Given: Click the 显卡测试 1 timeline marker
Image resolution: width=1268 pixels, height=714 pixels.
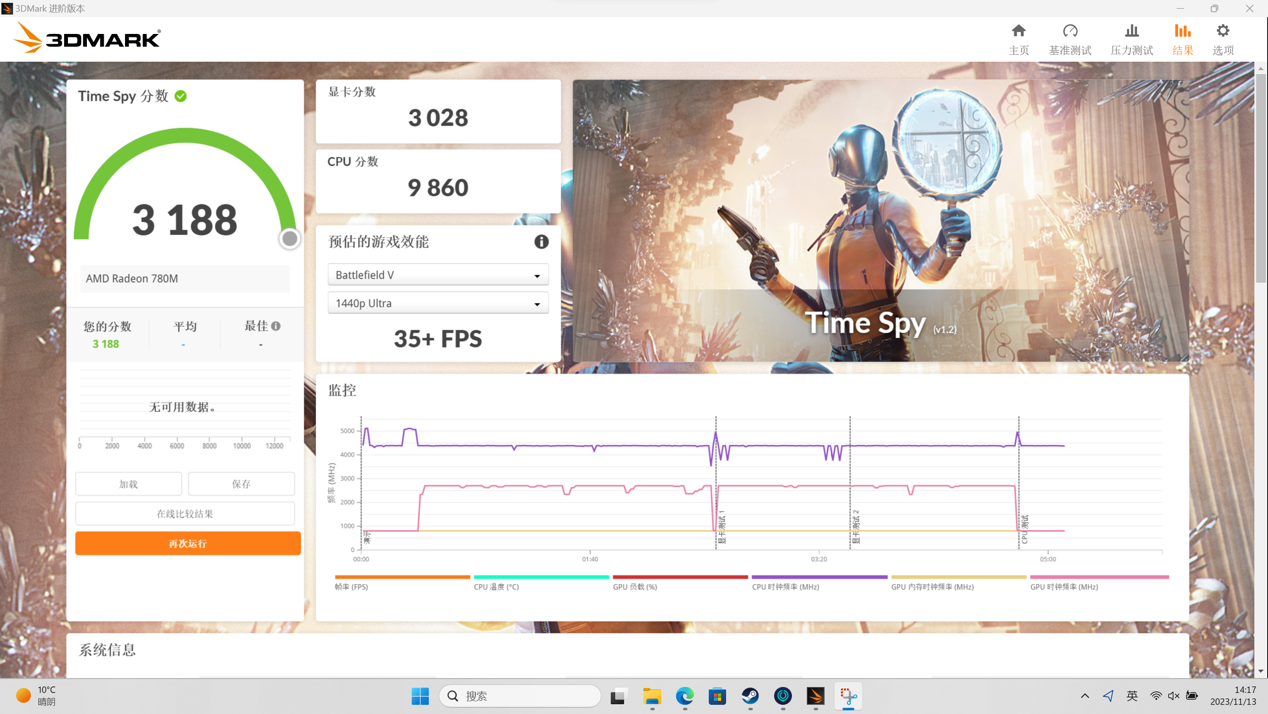Looking at the screenshot, I should [722, 528].
